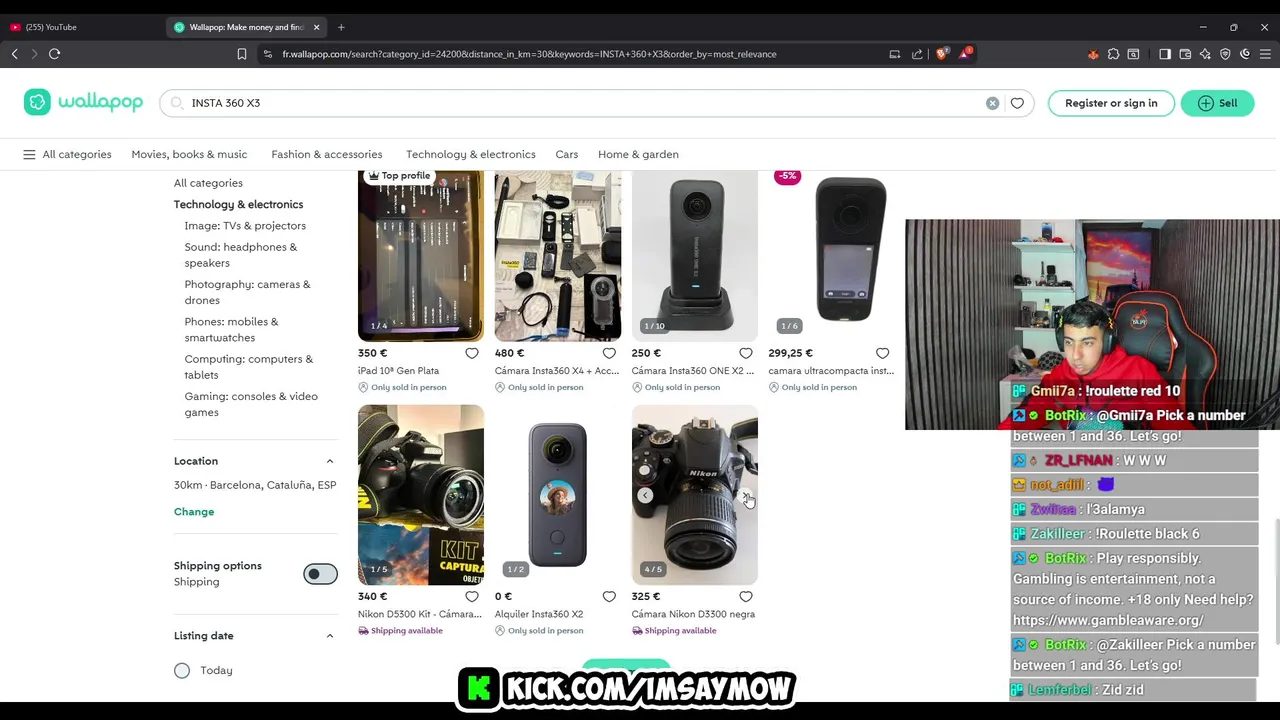The image size is (1280, 720).
Task: Open Movies, books & music category
Action: [189, 154]
